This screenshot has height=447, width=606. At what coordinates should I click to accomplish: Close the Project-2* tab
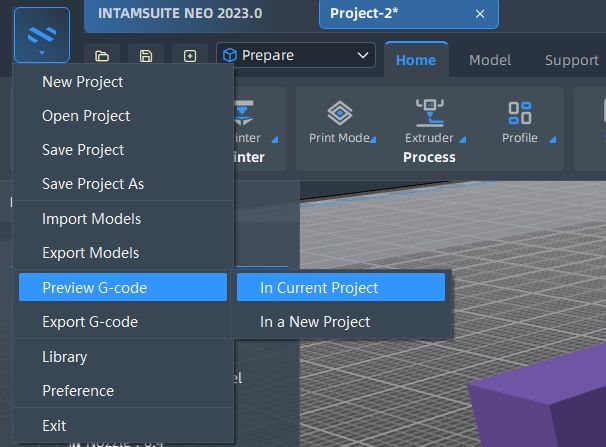[480, 14]
